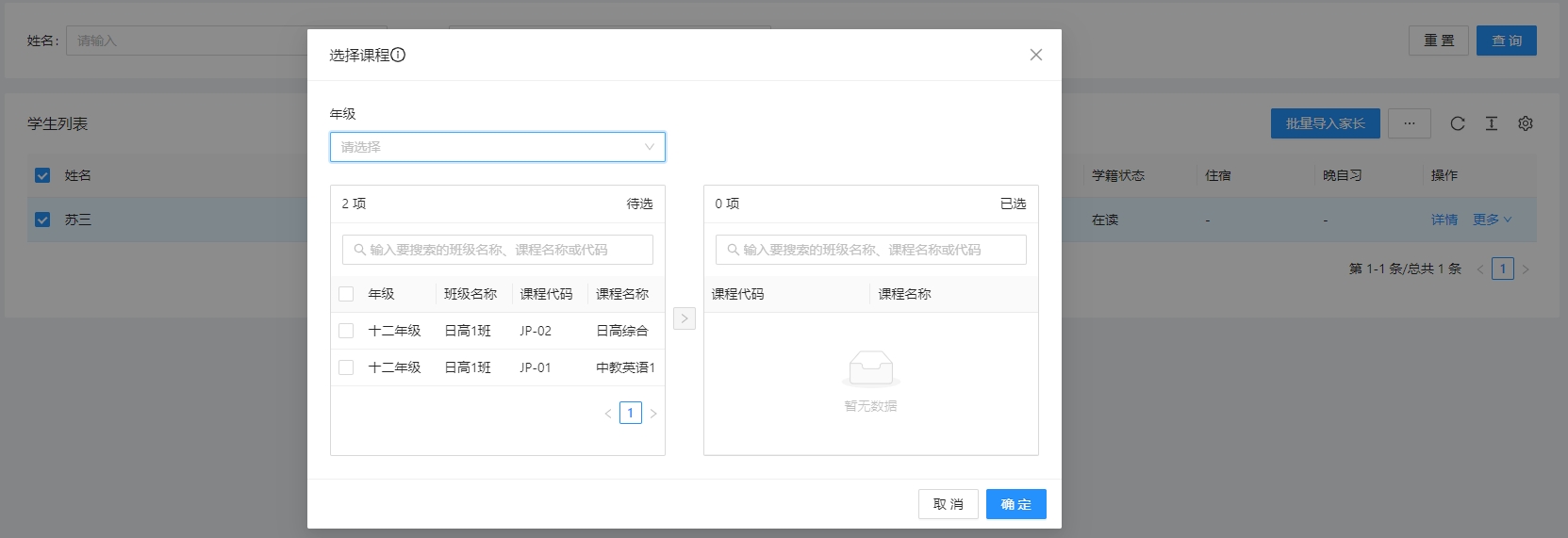Go to previous page in 待选 list
1568x538 pixels.
(x=608, y=414)
